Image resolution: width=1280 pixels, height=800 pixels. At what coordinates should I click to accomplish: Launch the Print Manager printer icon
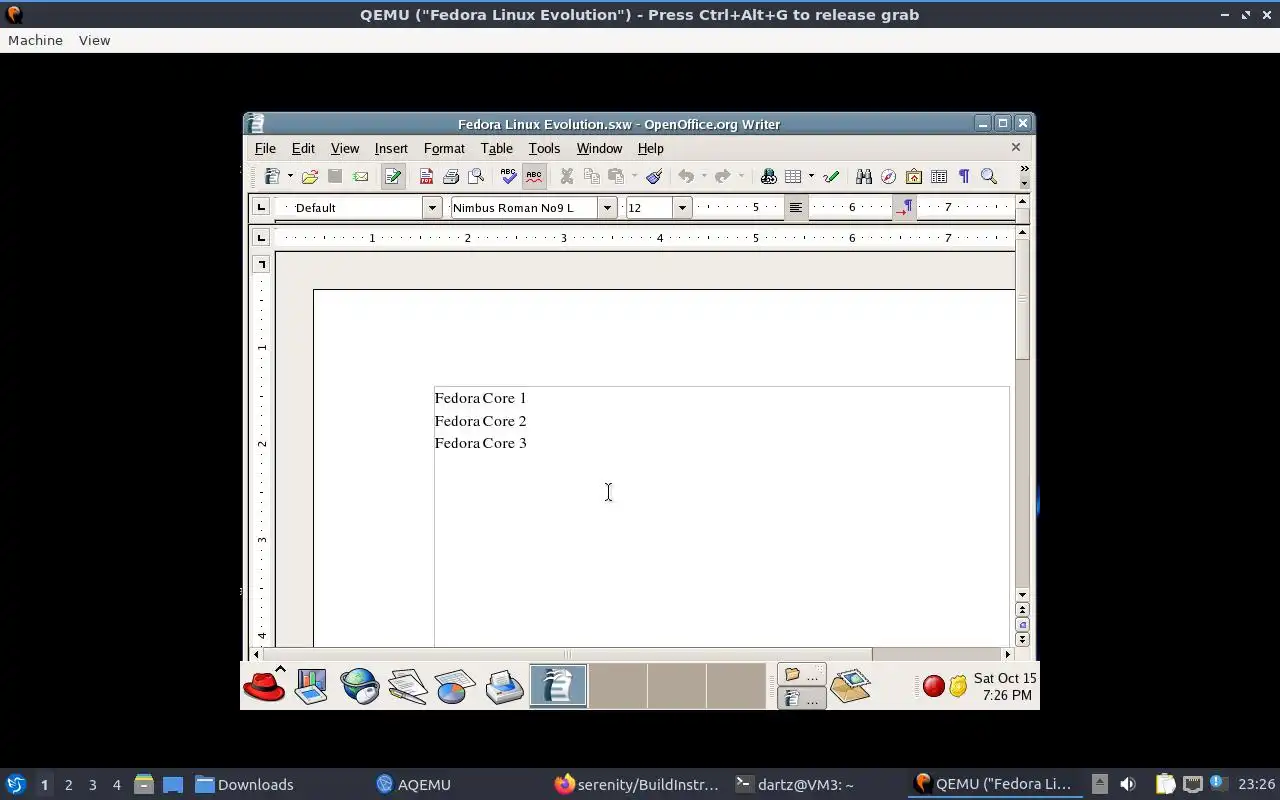click(x=504, y=687)
